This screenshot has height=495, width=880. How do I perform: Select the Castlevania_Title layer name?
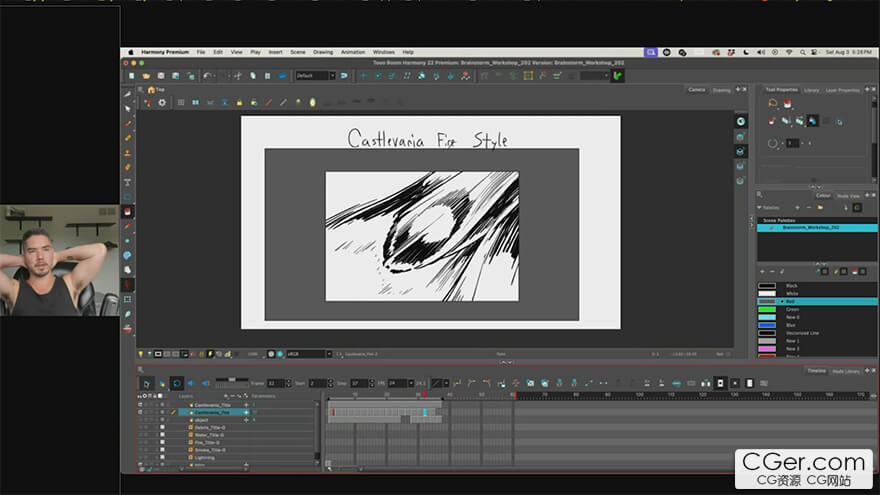(x=213, y=405)
